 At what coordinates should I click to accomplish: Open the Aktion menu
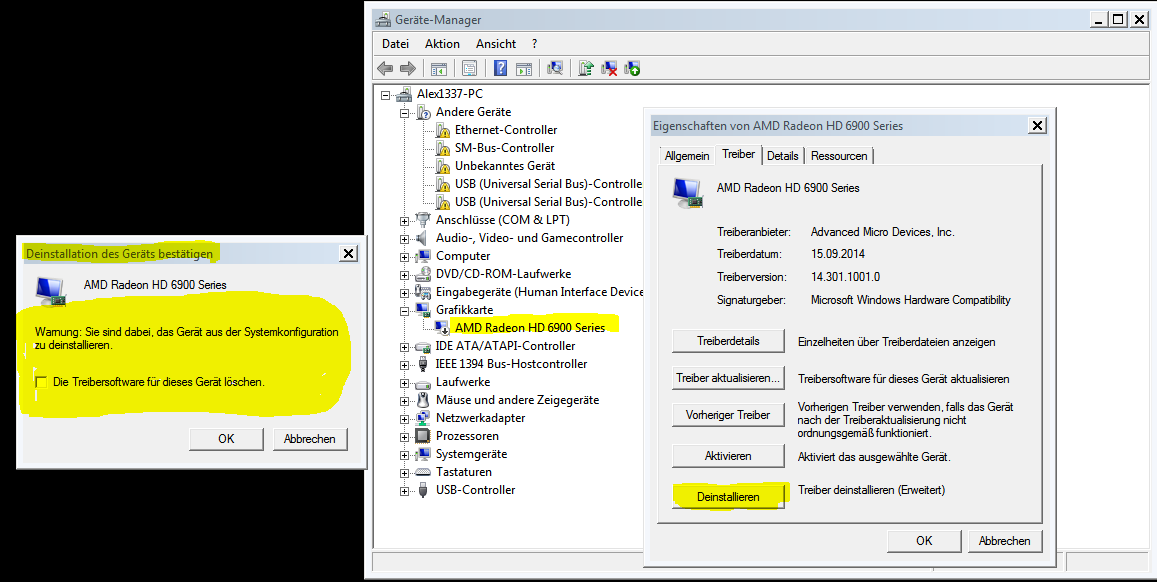pyautogui.click(x=442, y=44)
